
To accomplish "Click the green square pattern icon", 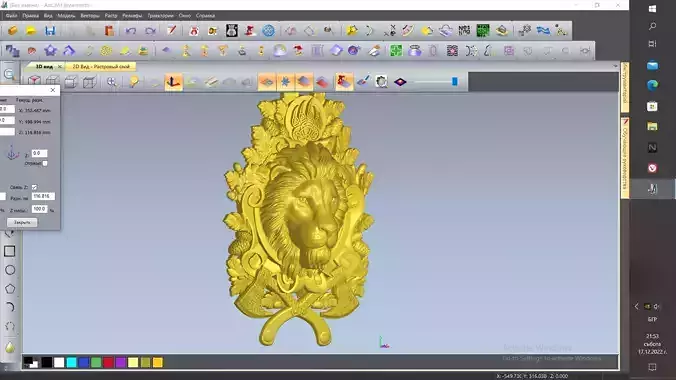I will [x=396, y=51].
